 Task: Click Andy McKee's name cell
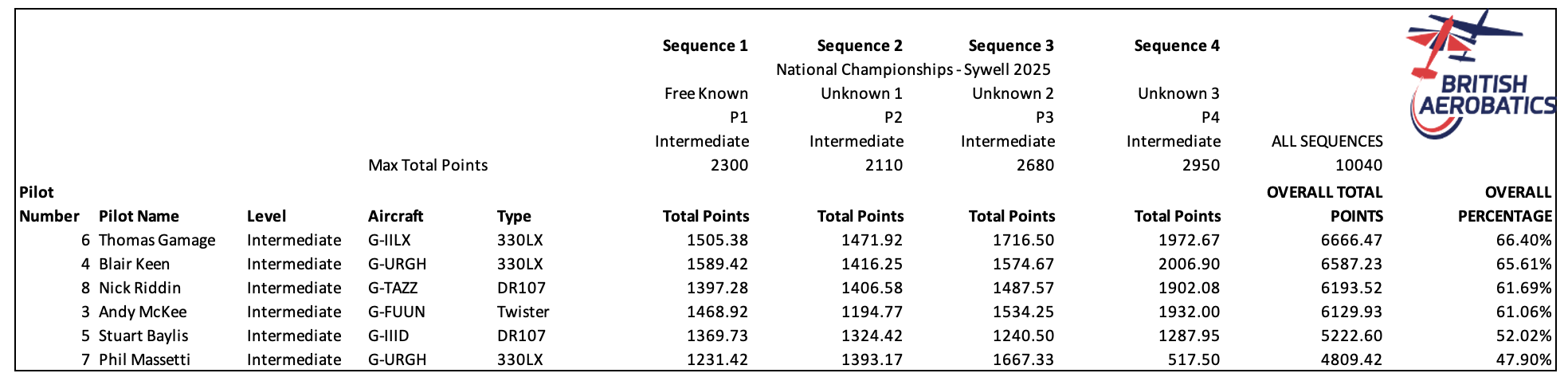143,312
